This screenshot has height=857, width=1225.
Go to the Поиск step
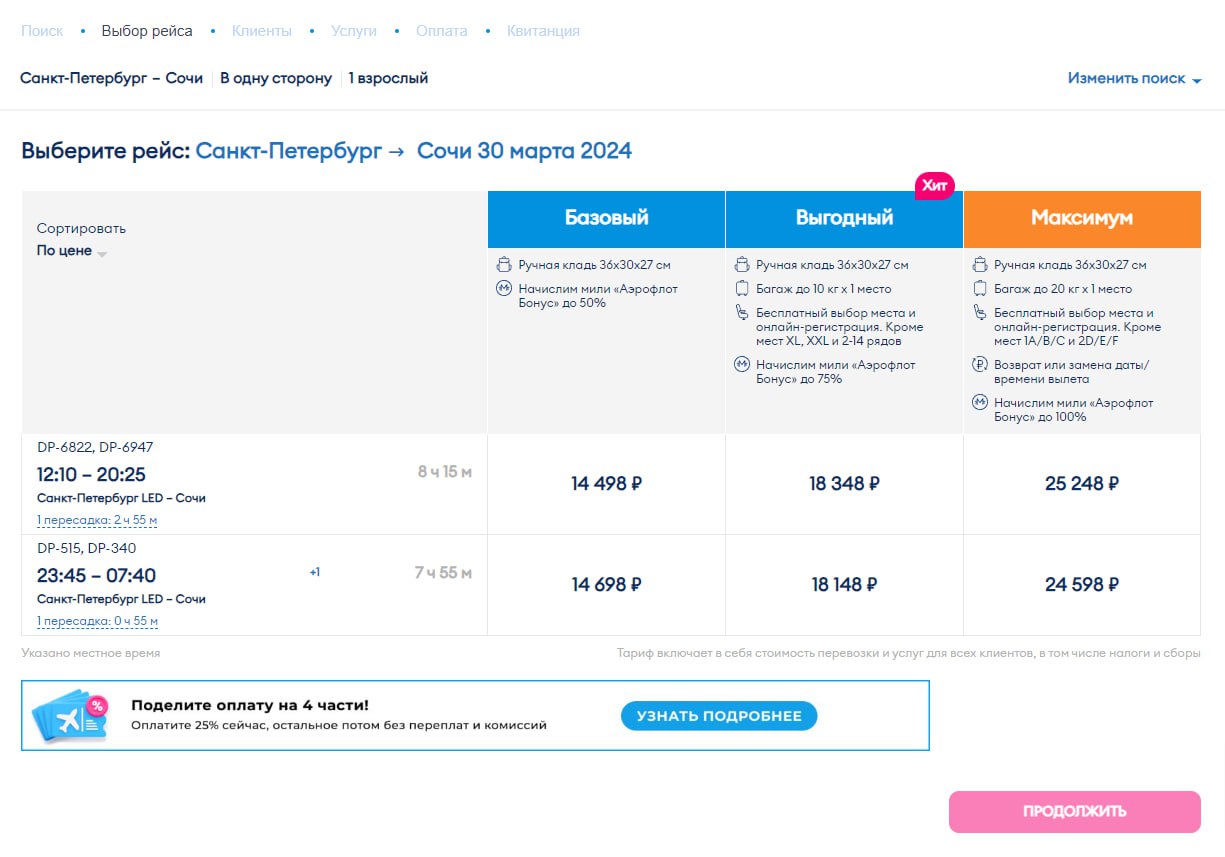(42, 31)
